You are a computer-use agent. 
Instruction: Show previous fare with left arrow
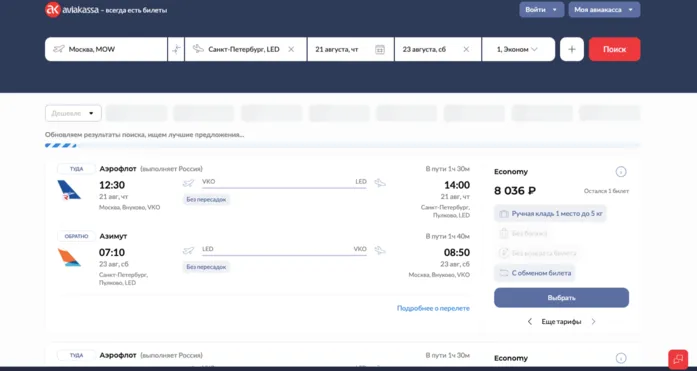click(529, 321)
